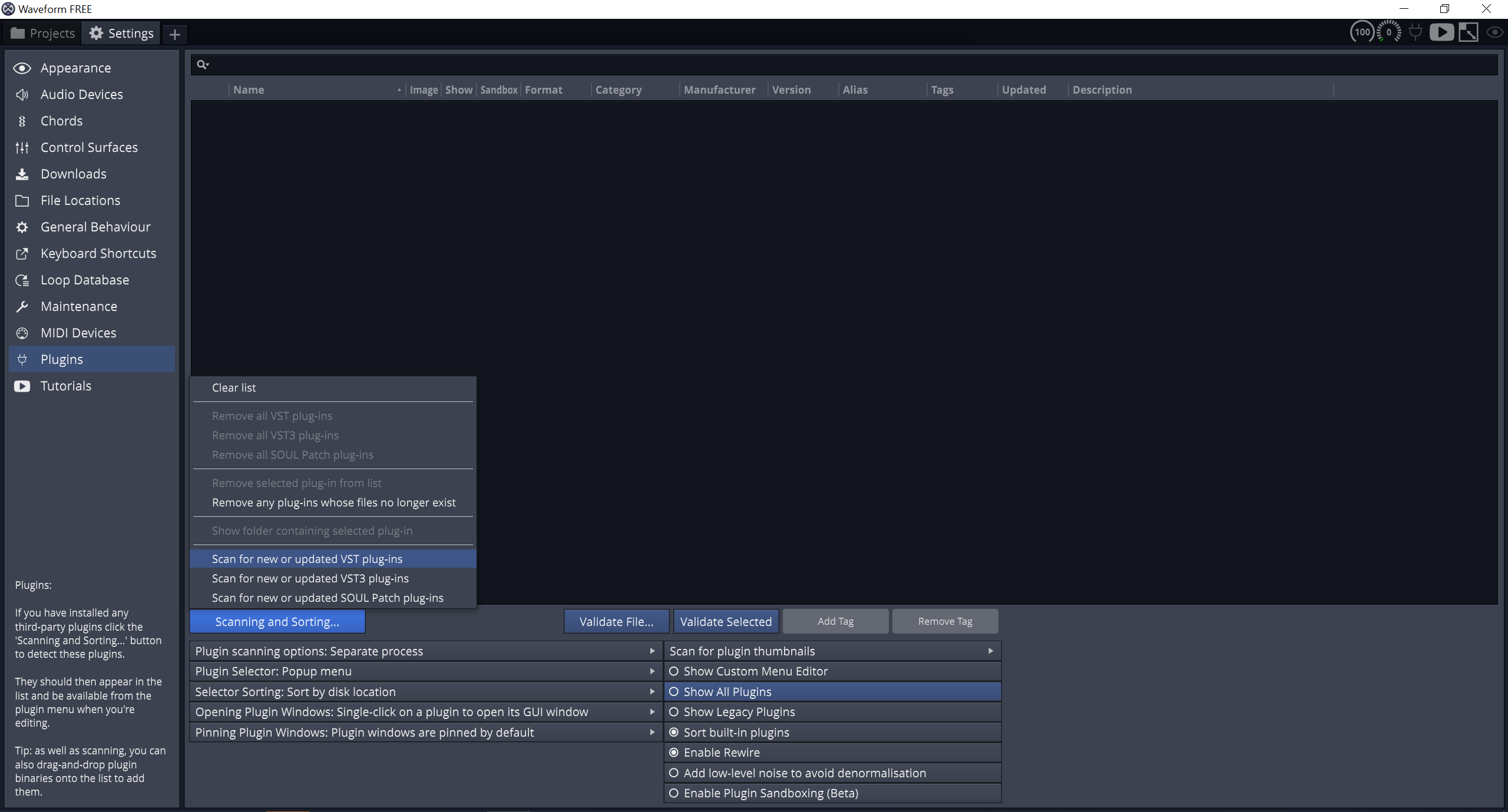Click the Keyboard Shortcuts icon

(x=22, y=254)
